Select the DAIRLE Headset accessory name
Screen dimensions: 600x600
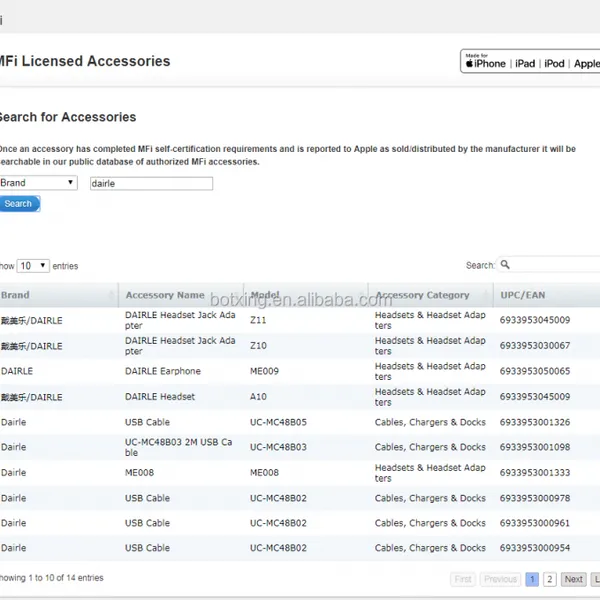[160, 397]
